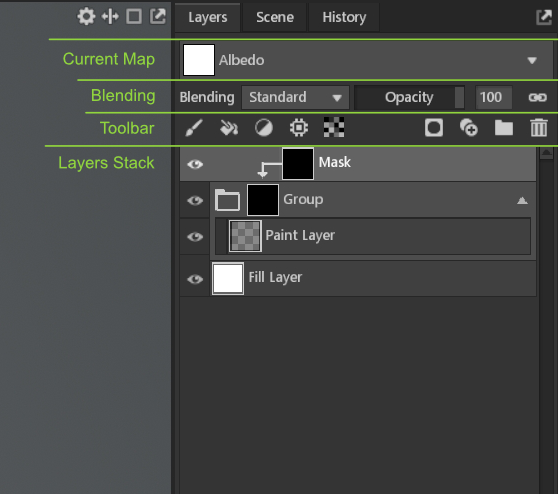Add an adjustment layer with half-circle icon
The image size is (558, 494).
264,128
